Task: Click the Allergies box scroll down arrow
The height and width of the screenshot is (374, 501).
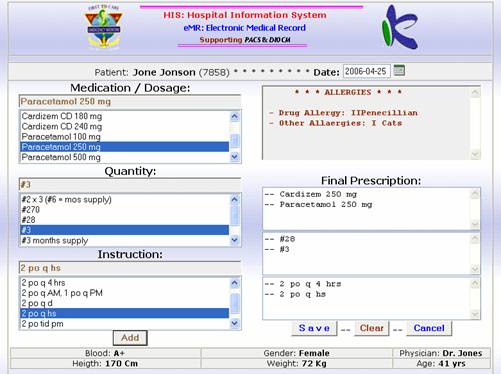Action: tap(475, 154)
